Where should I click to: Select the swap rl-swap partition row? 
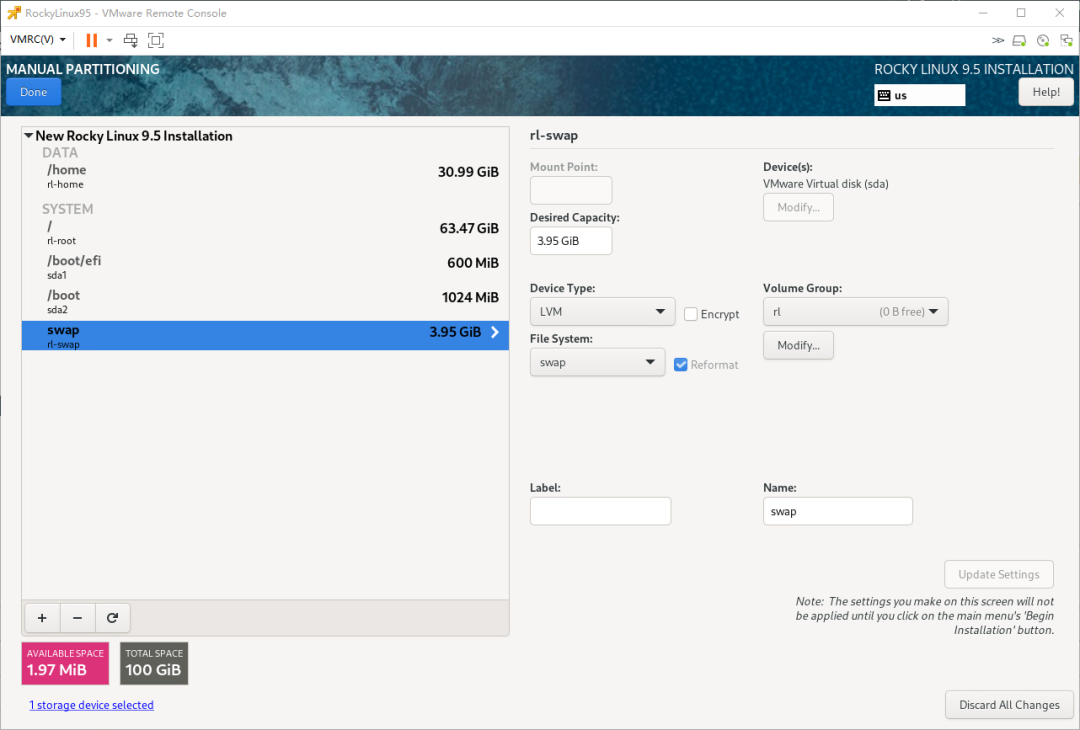pyautogui.click(x=265, y=335)
